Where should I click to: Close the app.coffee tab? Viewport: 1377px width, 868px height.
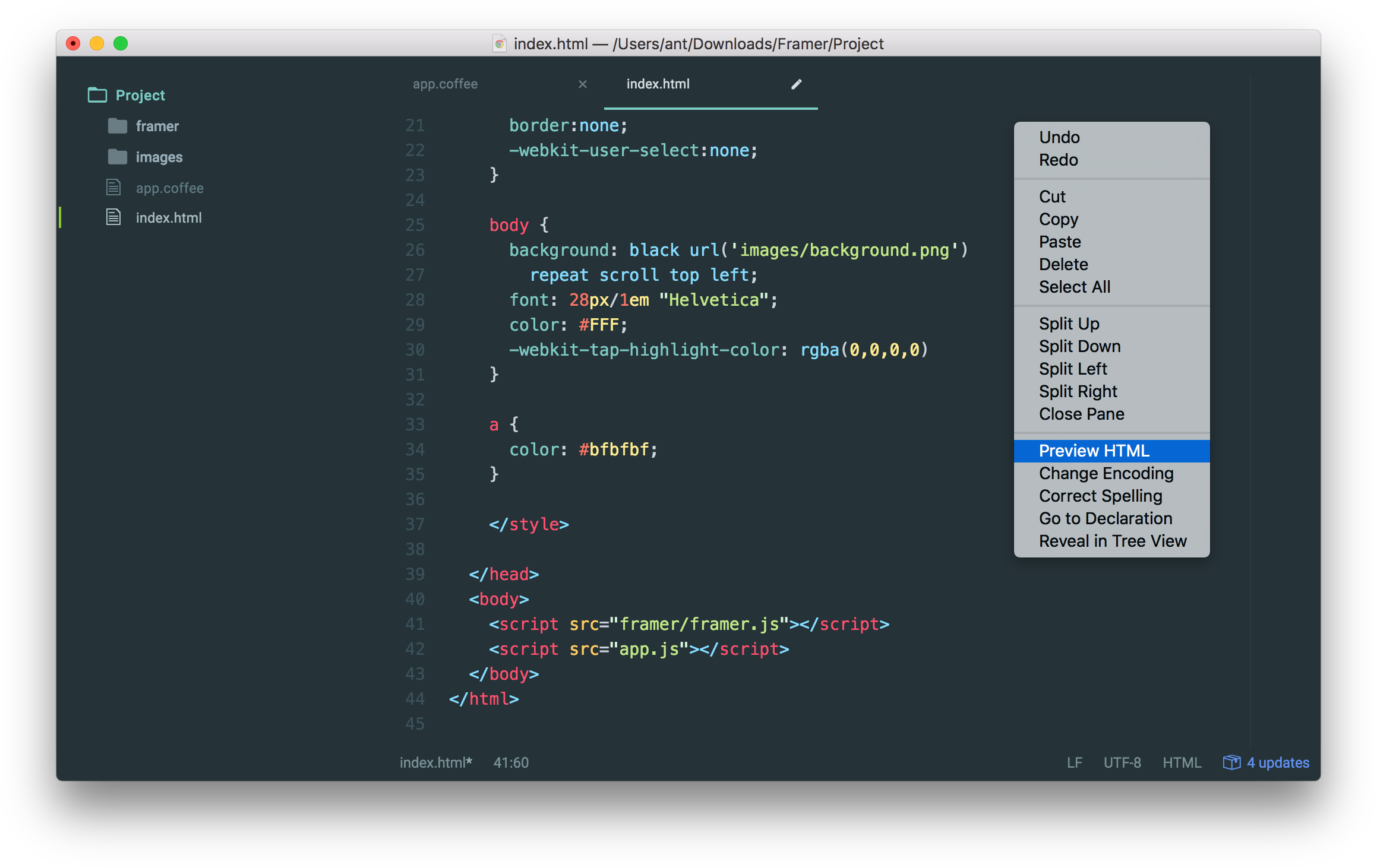583,84
